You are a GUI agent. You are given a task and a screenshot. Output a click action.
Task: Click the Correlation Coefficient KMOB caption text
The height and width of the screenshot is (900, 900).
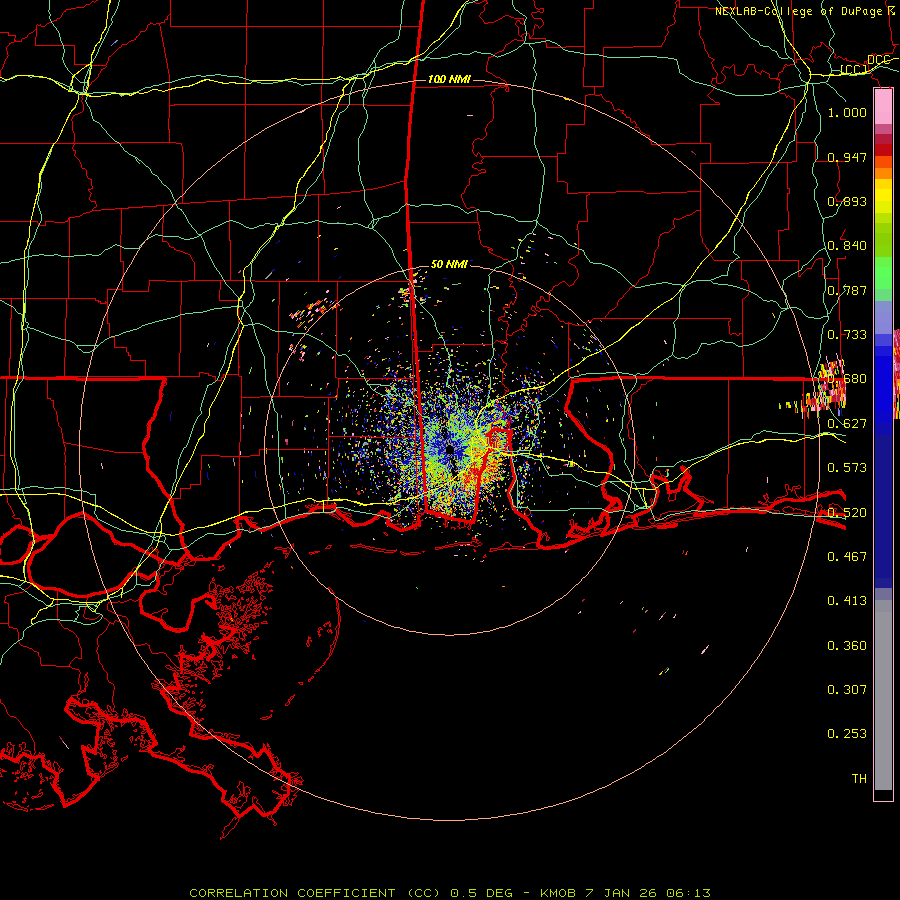point(450,893)
